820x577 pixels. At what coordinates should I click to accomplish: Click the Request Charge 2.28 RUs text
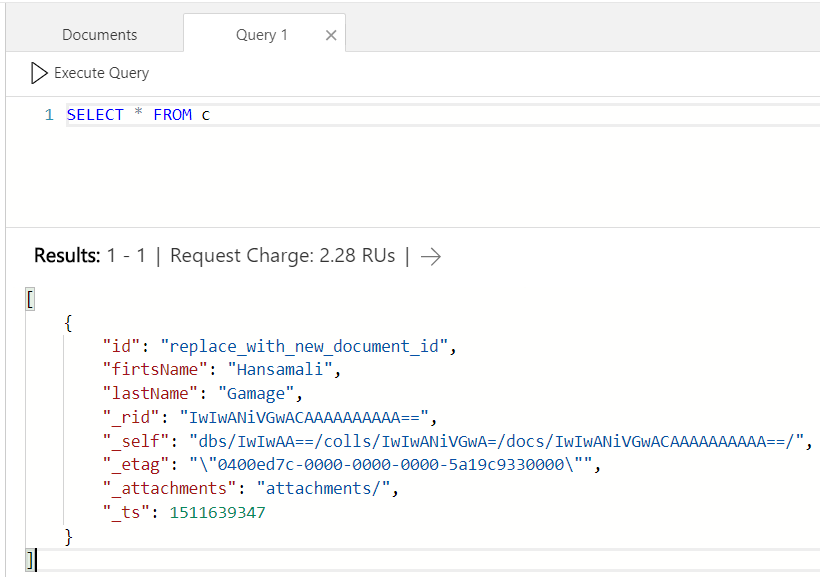[282, 256]
